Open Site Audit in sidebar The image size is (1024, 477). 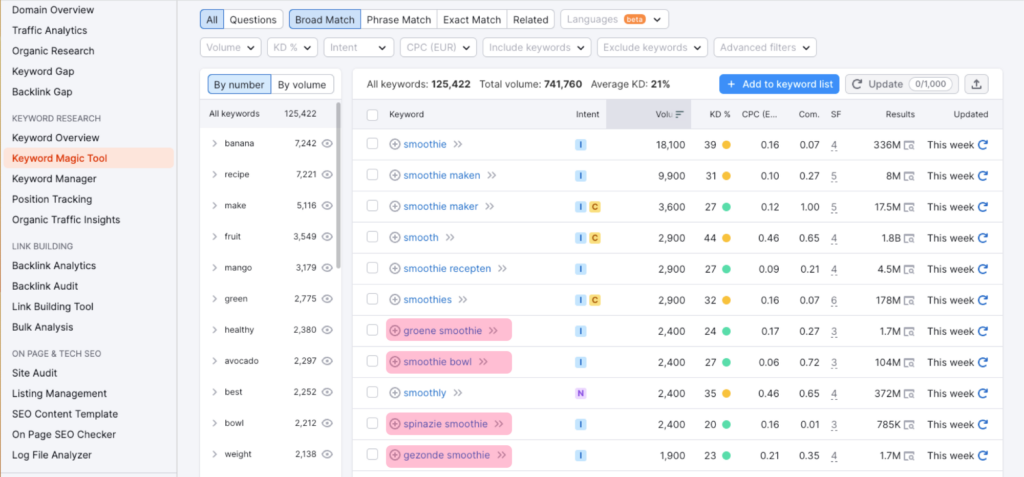[35, 373]
